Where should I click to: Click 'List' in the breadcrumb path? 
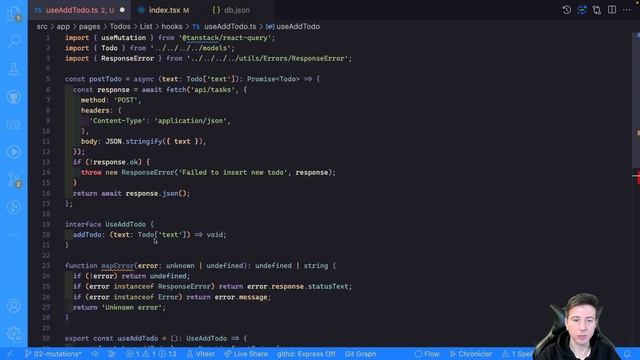click(x=146, y=27)
